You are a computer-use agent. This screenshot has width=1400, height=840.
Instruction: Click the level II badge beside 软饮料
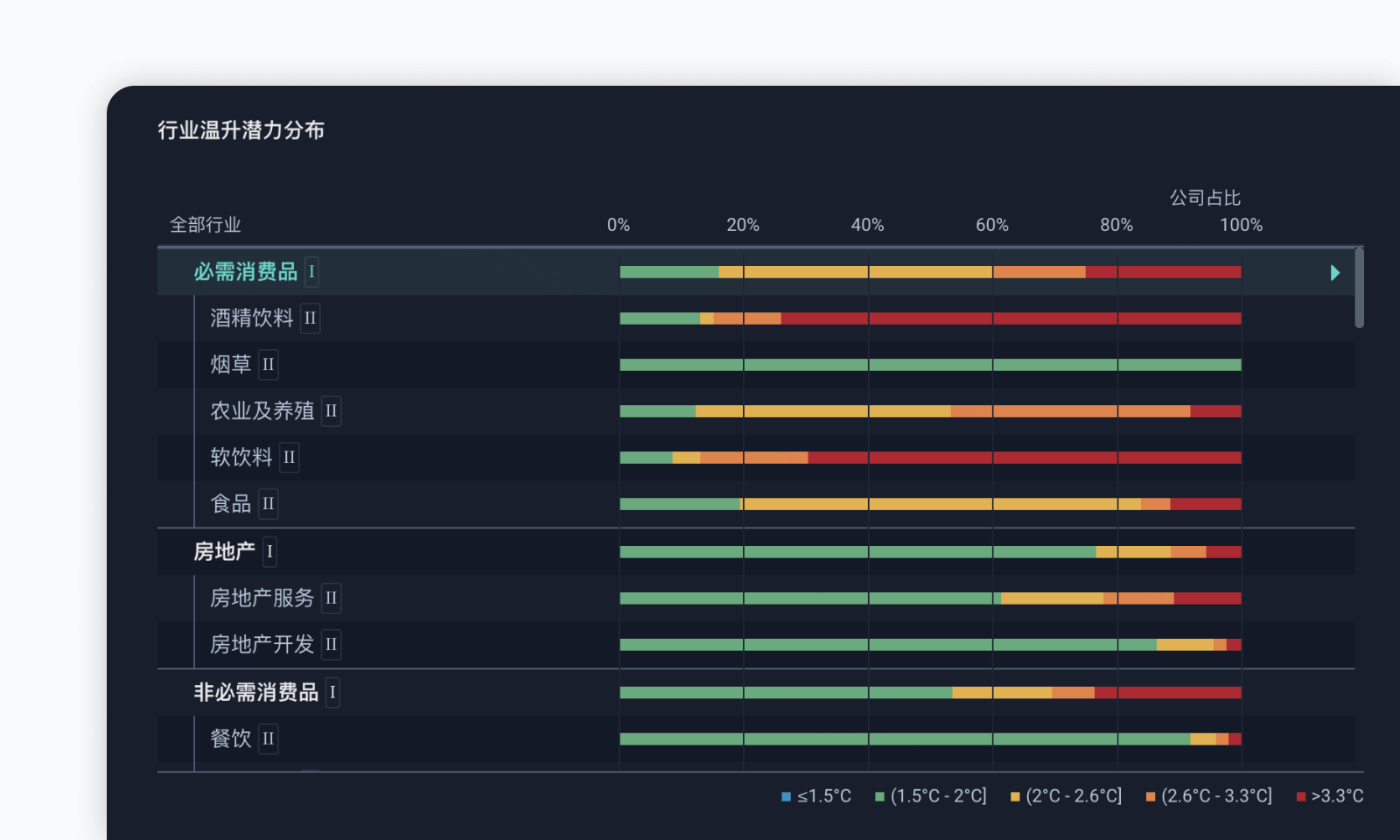[x=289, y=458]
